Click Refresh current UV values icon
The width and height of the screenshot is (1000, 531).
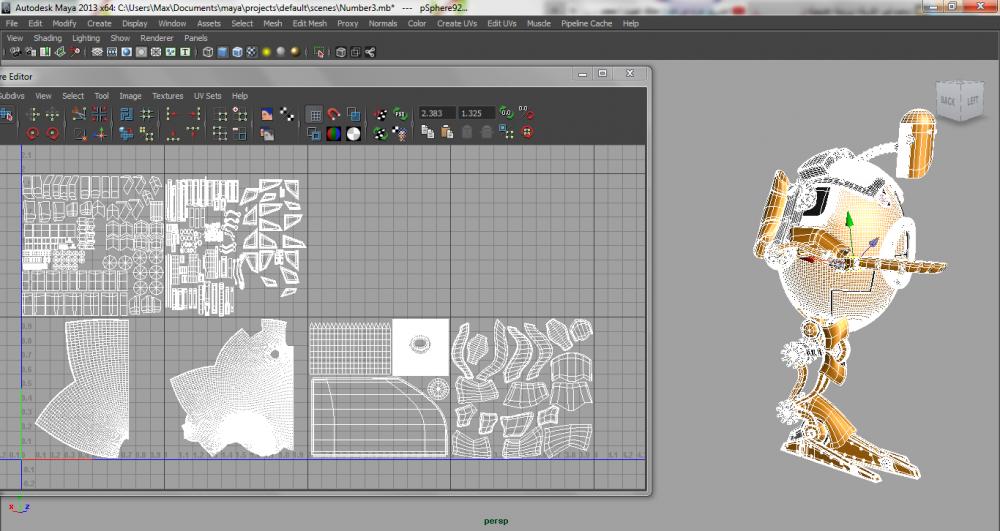[506, 113]
